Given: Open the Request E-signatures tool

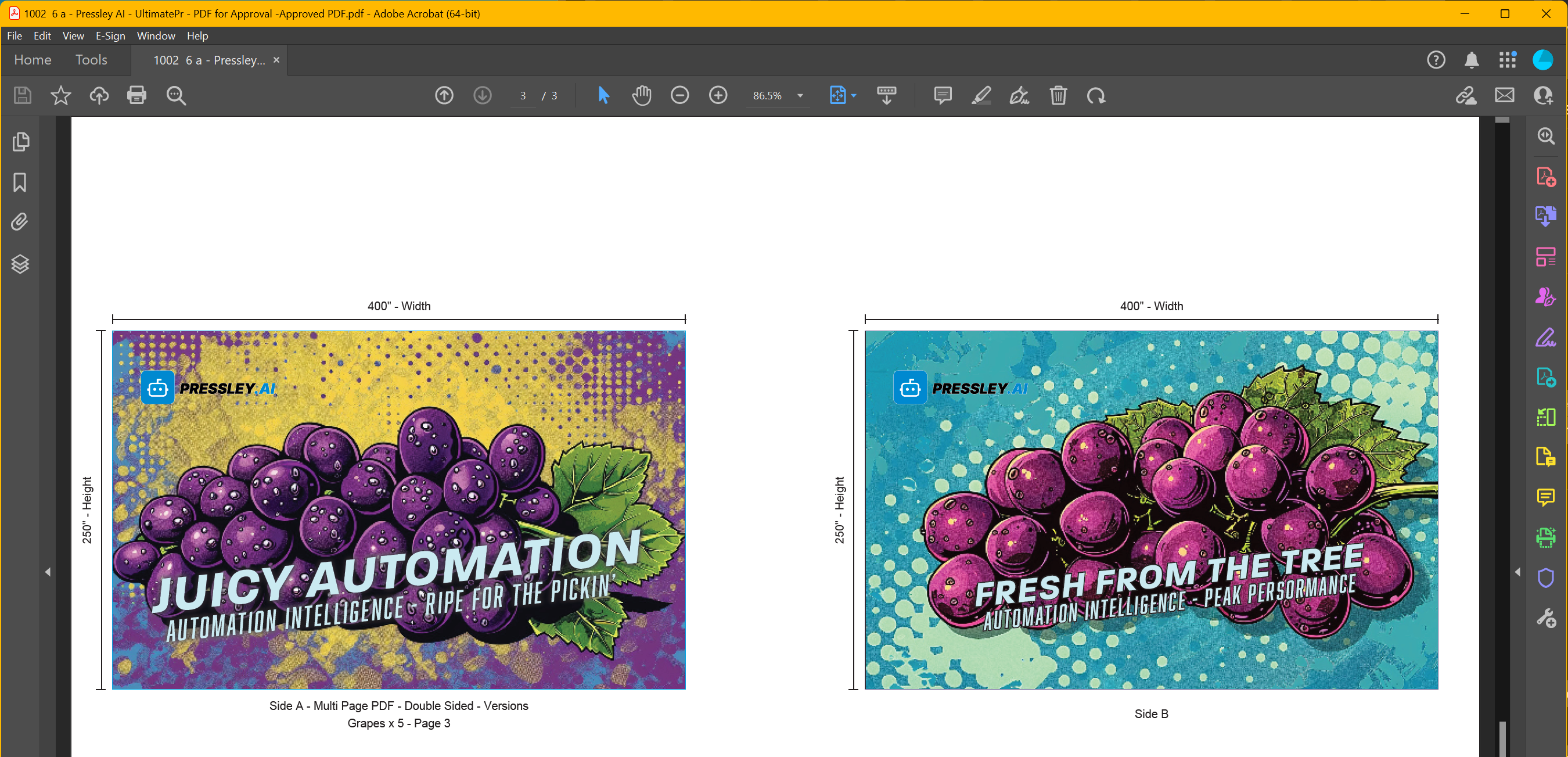Looking at the screenshot, I should click(x=1546, y=297).
